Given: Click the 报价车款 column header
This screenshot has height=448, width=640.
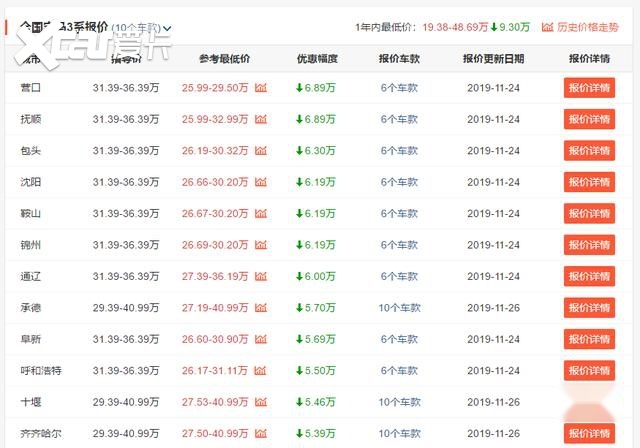Looking at the screenshot, I should coord(399,59).
